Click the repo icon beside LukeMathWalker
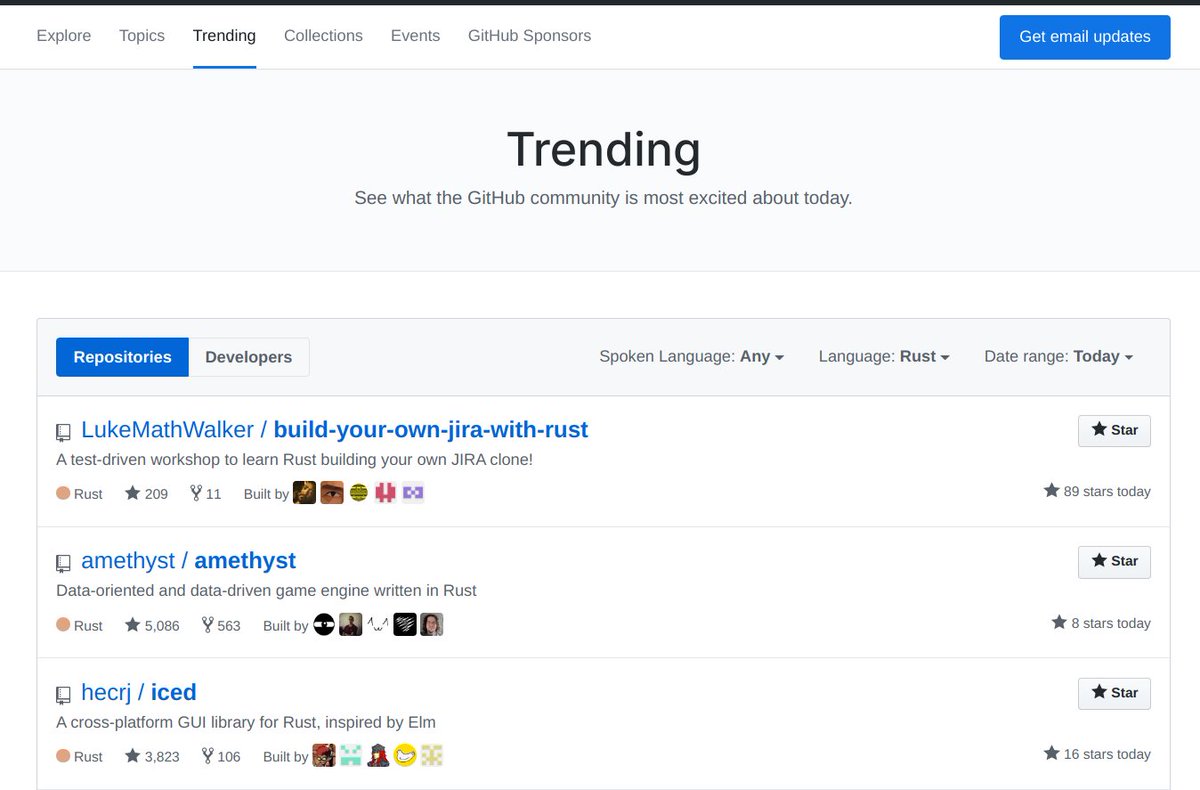Screen dimensions: 1200x790 click(x=63, y=432)
